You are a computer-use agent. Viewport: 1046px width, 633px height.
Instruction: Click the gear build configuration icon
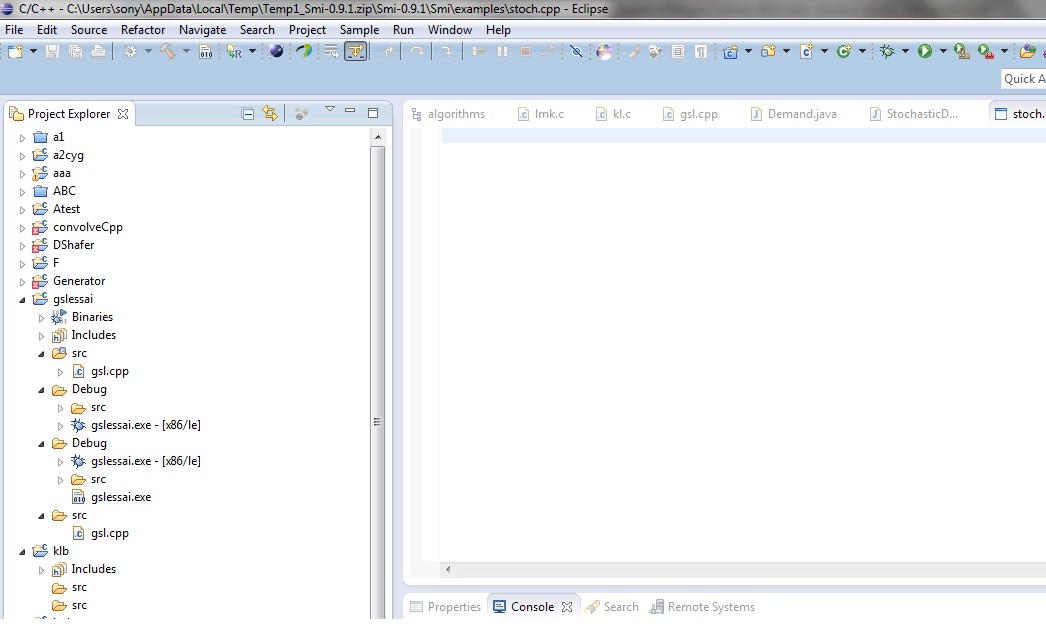(x=130, y=51)
